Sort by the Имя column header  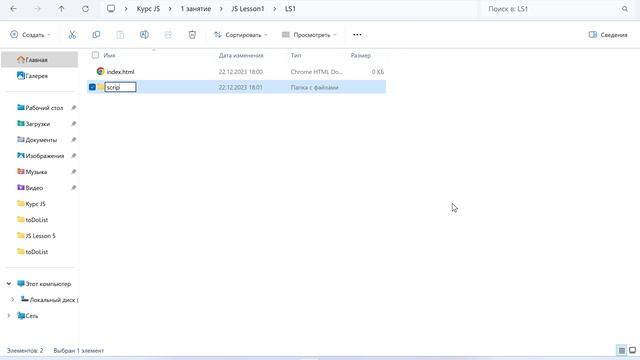click(x=109, y=55)
